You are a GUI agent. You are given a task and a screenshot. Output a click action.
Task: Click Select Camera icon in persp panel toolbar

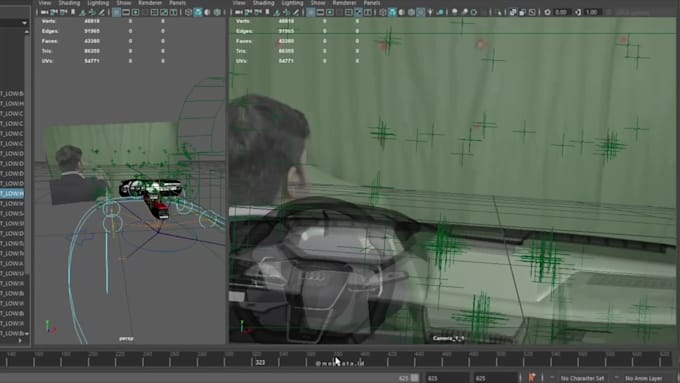(x=44, y=12)
